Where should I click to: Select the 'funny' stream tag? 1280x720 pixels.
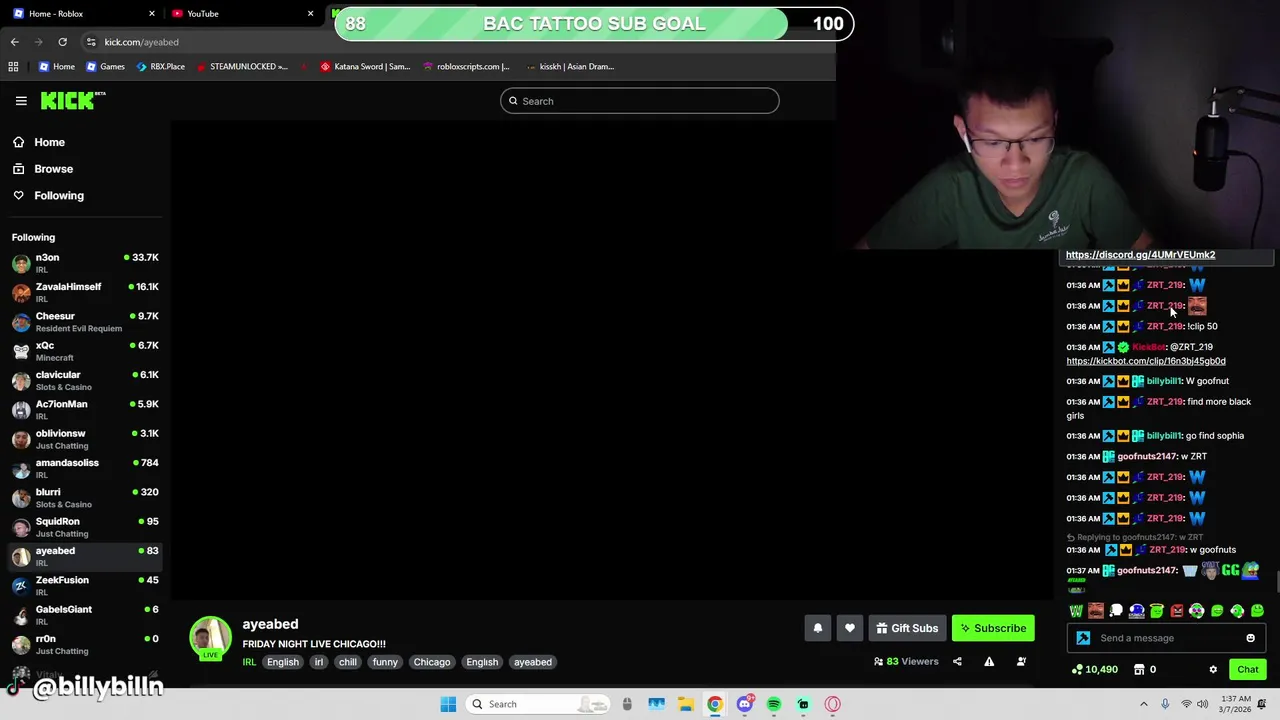coord(385,662)
